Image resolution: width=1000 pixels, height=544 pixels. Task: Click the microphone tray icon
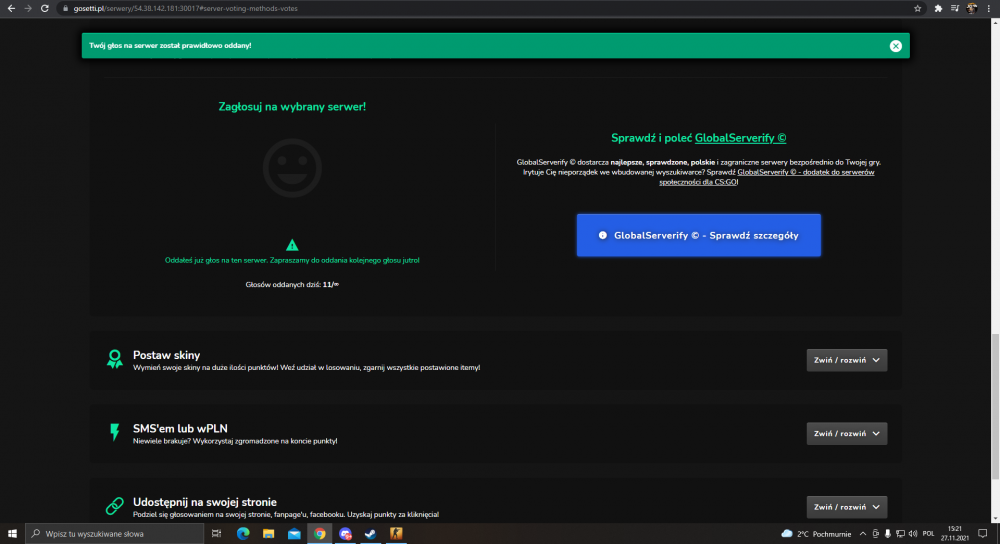[x=887, y=534]
